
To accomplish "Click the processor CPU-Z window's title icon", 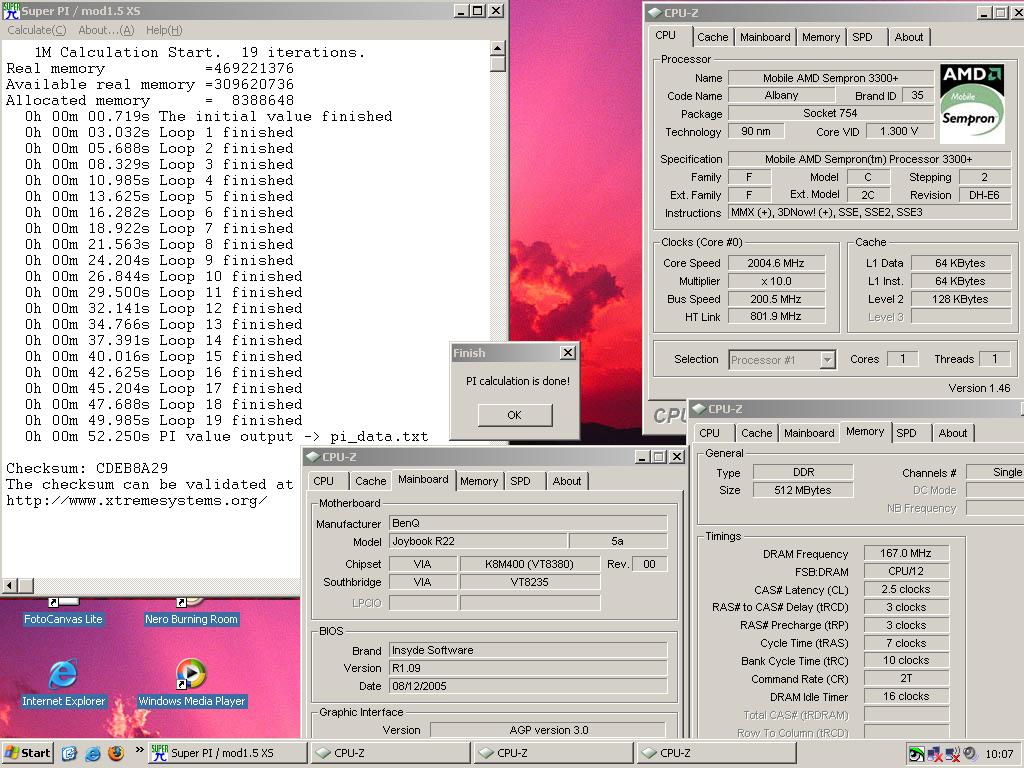I will (x=654, y=12).
